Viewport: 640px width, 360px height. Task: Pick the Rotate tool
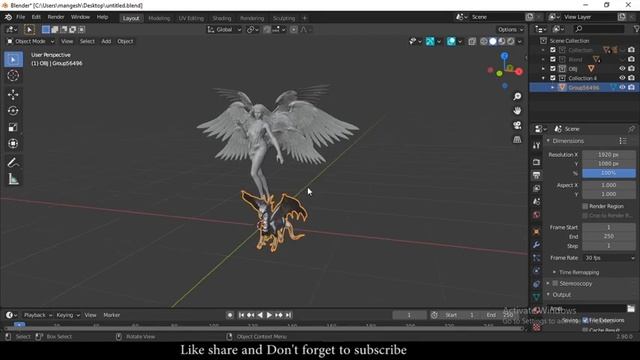13,111
